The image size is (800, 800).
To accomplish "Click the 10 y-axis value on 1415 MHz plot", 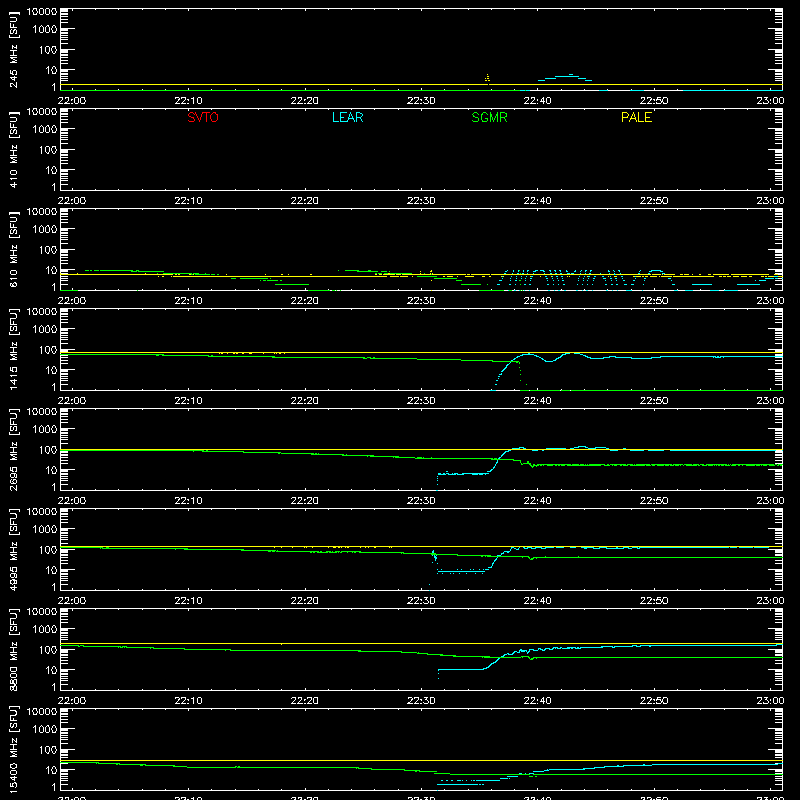I will tap(51, 370).
